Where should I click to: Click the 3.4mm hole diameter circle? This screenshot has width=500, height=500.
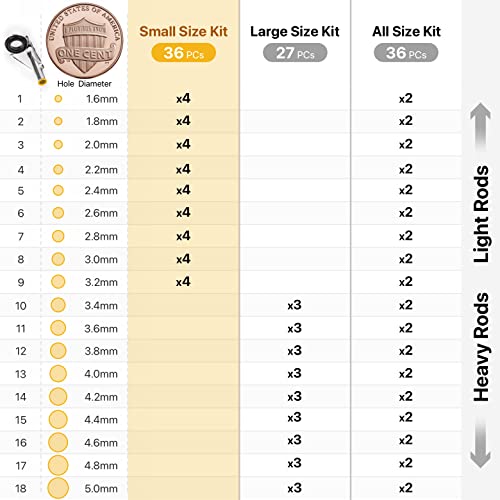pos(58,305)
